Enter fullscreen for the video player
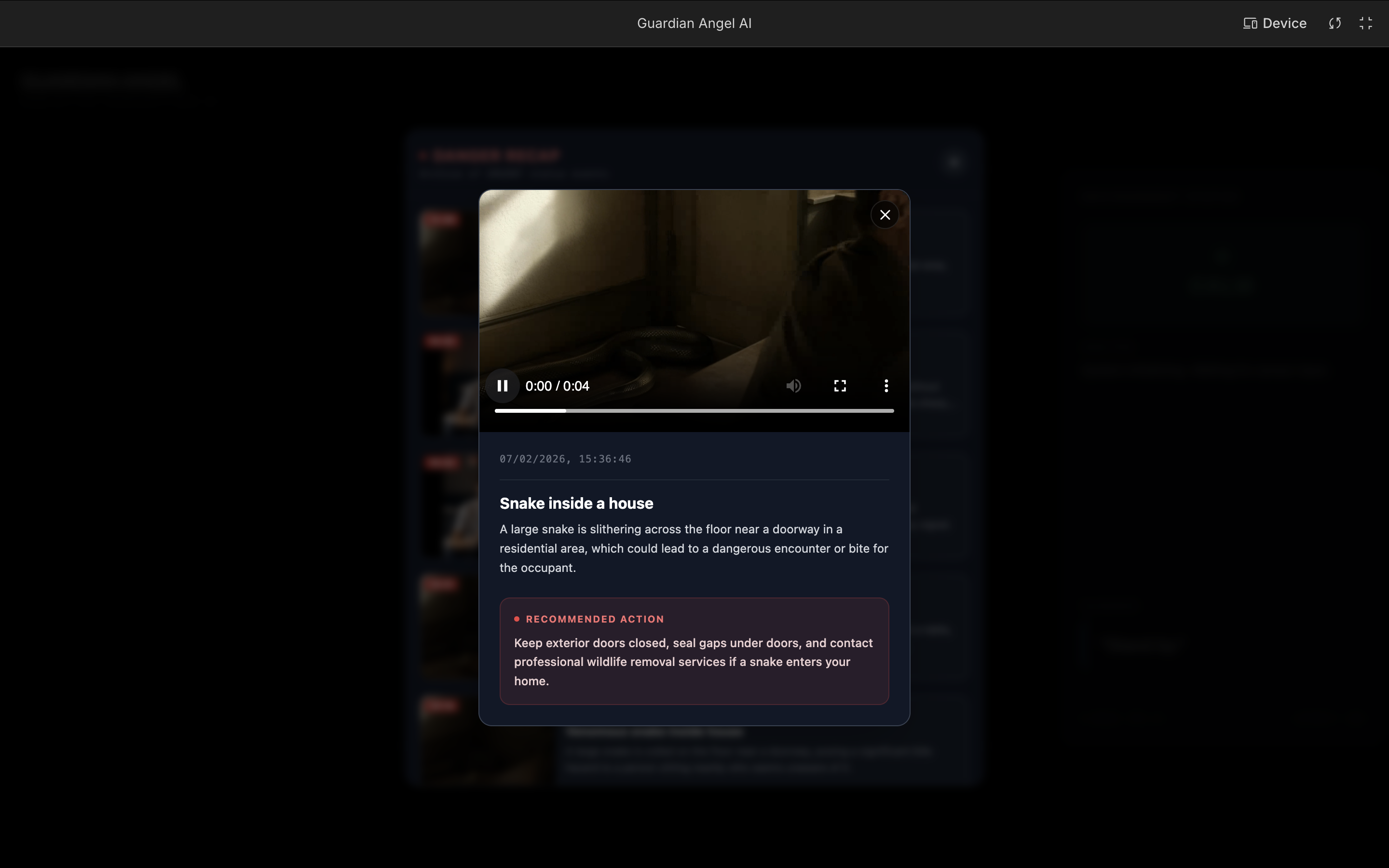The width and height of the screenshot is (1389, 868). (x=840, y=386)
